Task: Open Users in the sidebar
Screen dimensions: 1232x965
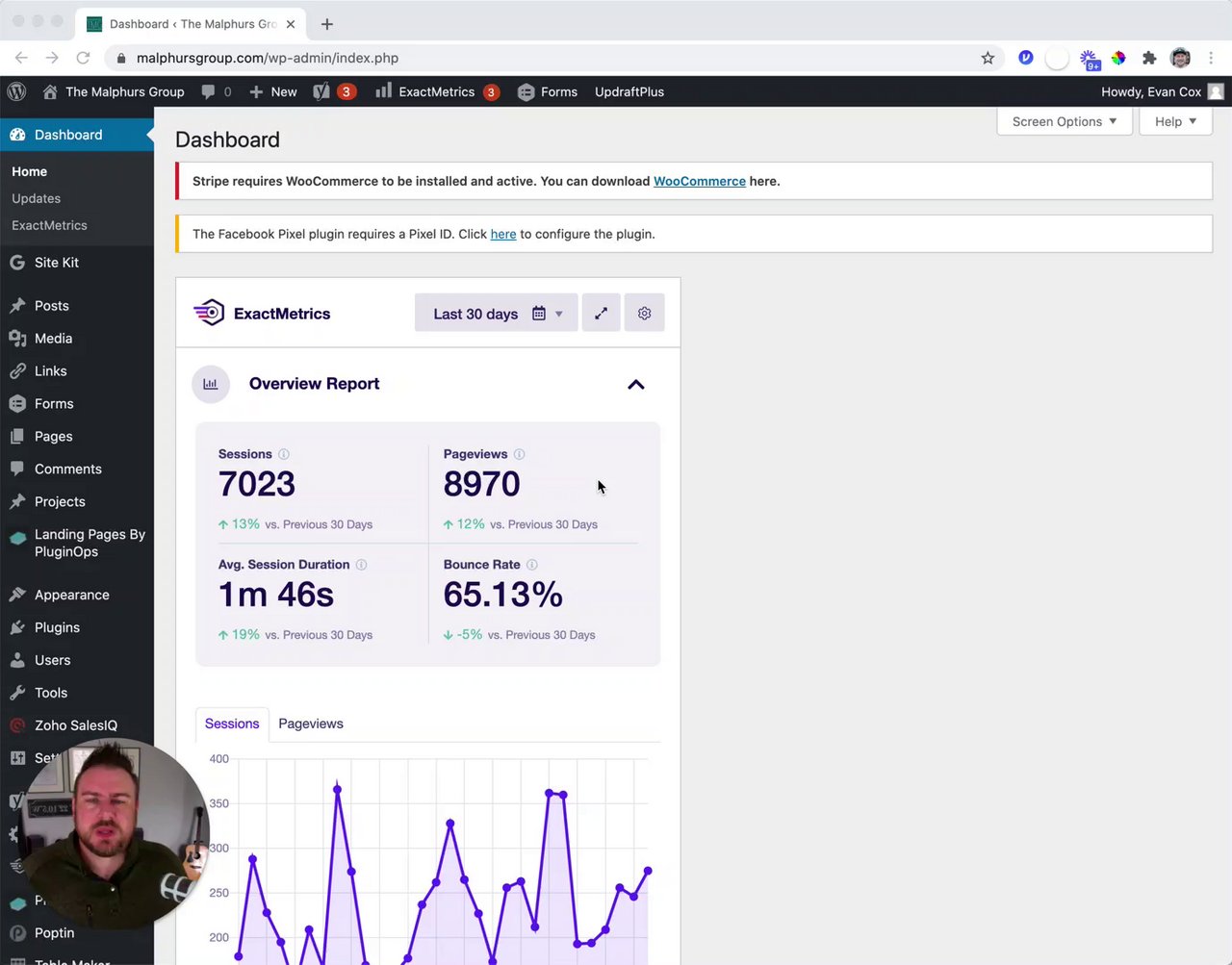Action: point(77,660)
